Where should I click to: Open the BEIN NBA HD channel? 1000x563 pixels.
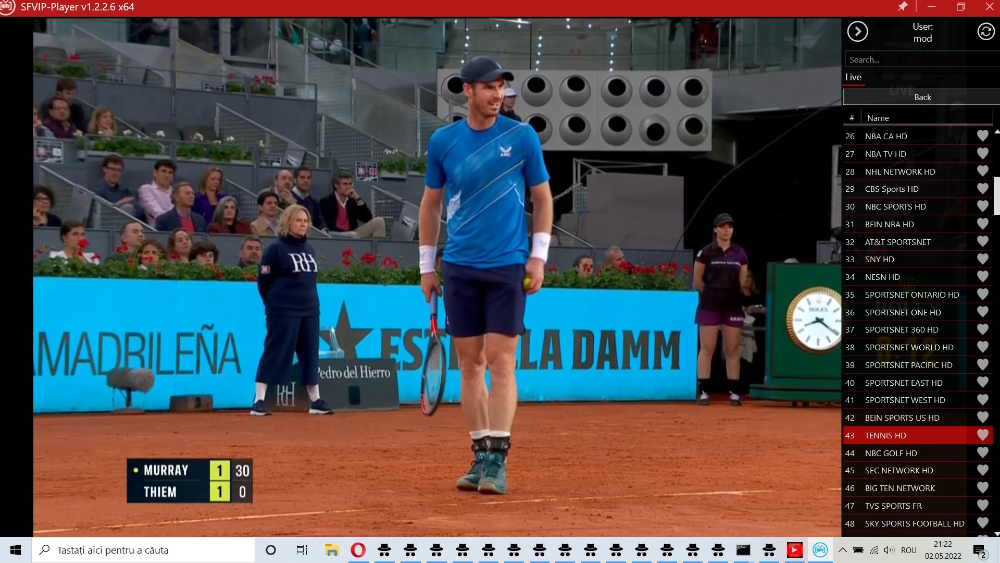pos(917,224)
